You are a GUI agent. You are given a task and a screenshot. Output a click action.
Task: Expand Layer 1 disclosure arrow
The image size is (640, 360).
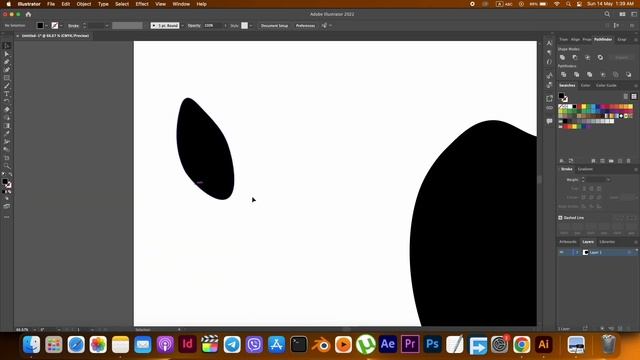pos(577,253)
